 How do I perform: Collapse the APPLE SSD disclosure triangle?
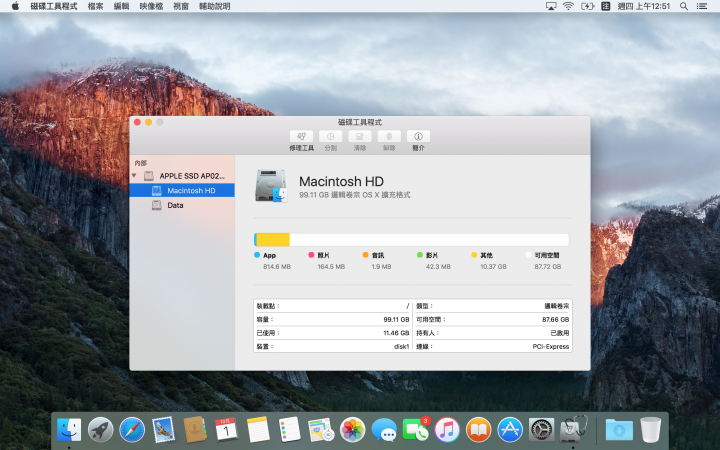(x=135, y=175)
